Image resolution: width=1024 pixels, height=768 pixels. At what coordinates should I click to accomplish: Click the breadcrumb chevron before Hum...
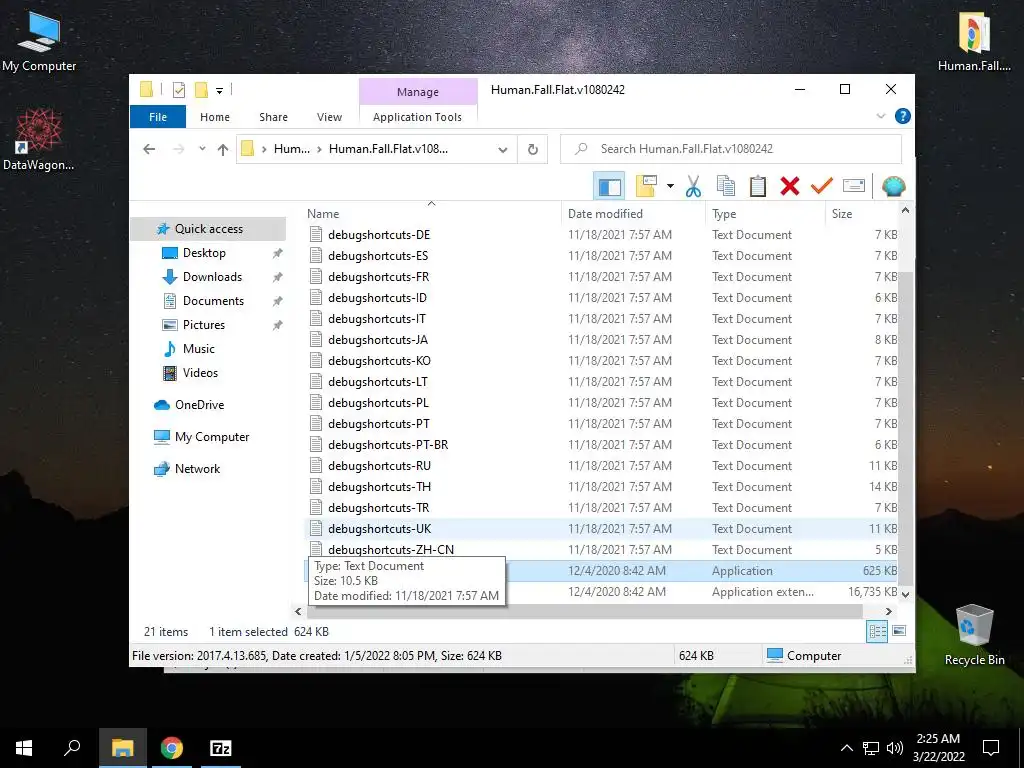[264, 150]
